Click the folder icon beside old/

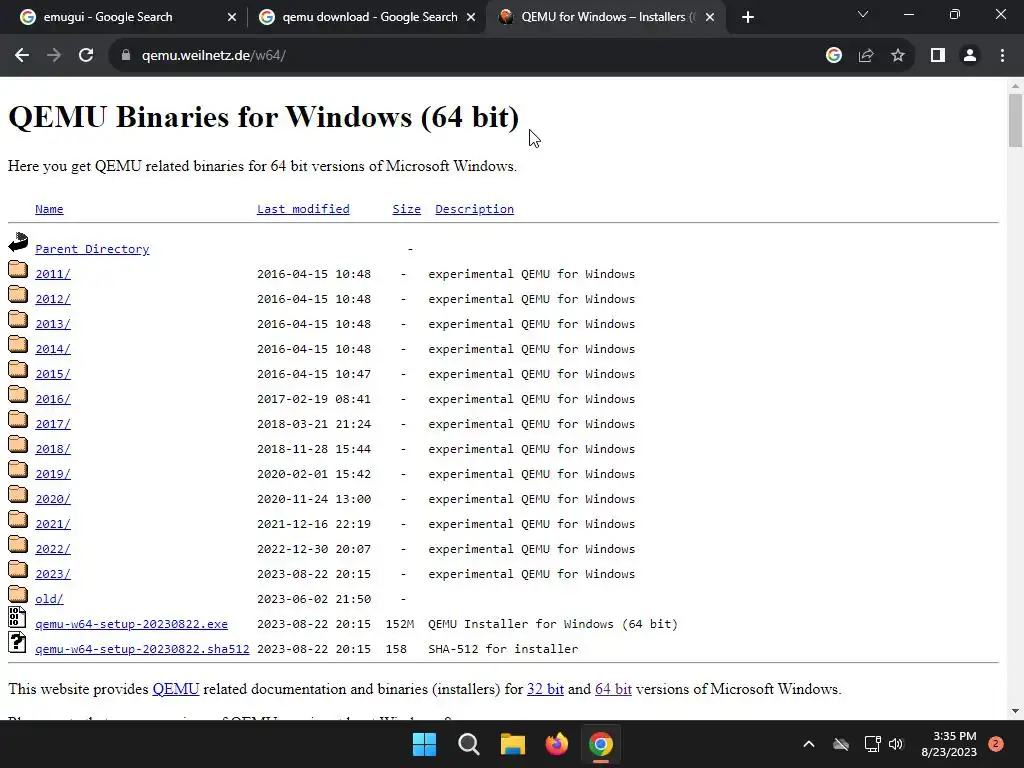tap(18, 594)
